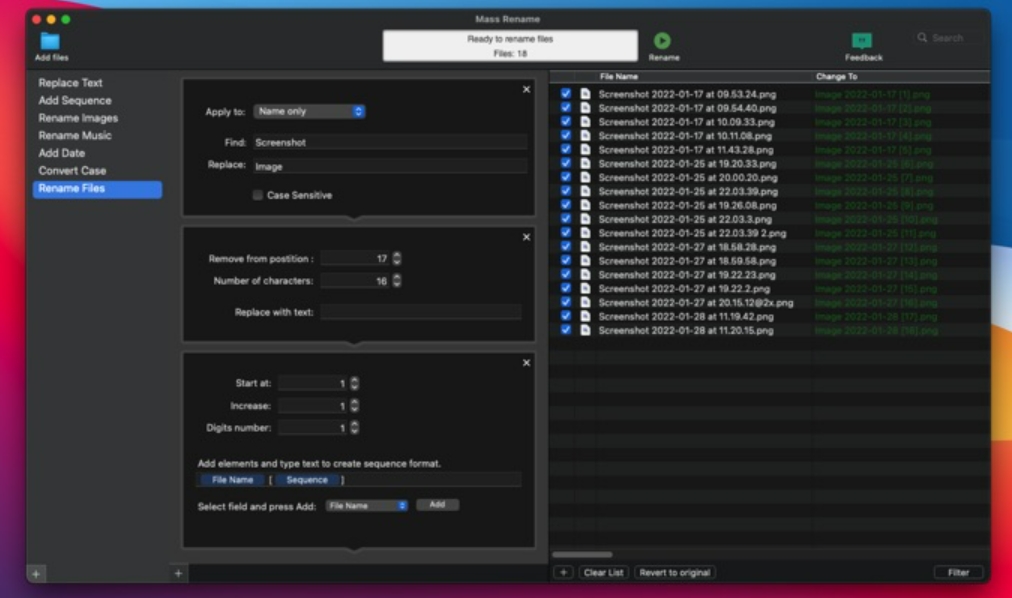The width and height of the screenshot is (1012, 598).
Task: Click the Clear List button
Action: click(603, 572)
